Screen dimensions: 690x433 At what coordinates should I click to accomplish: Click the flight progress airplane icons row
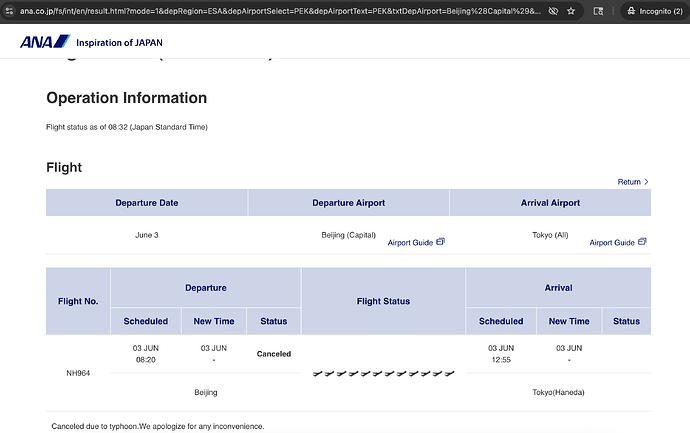383,374
